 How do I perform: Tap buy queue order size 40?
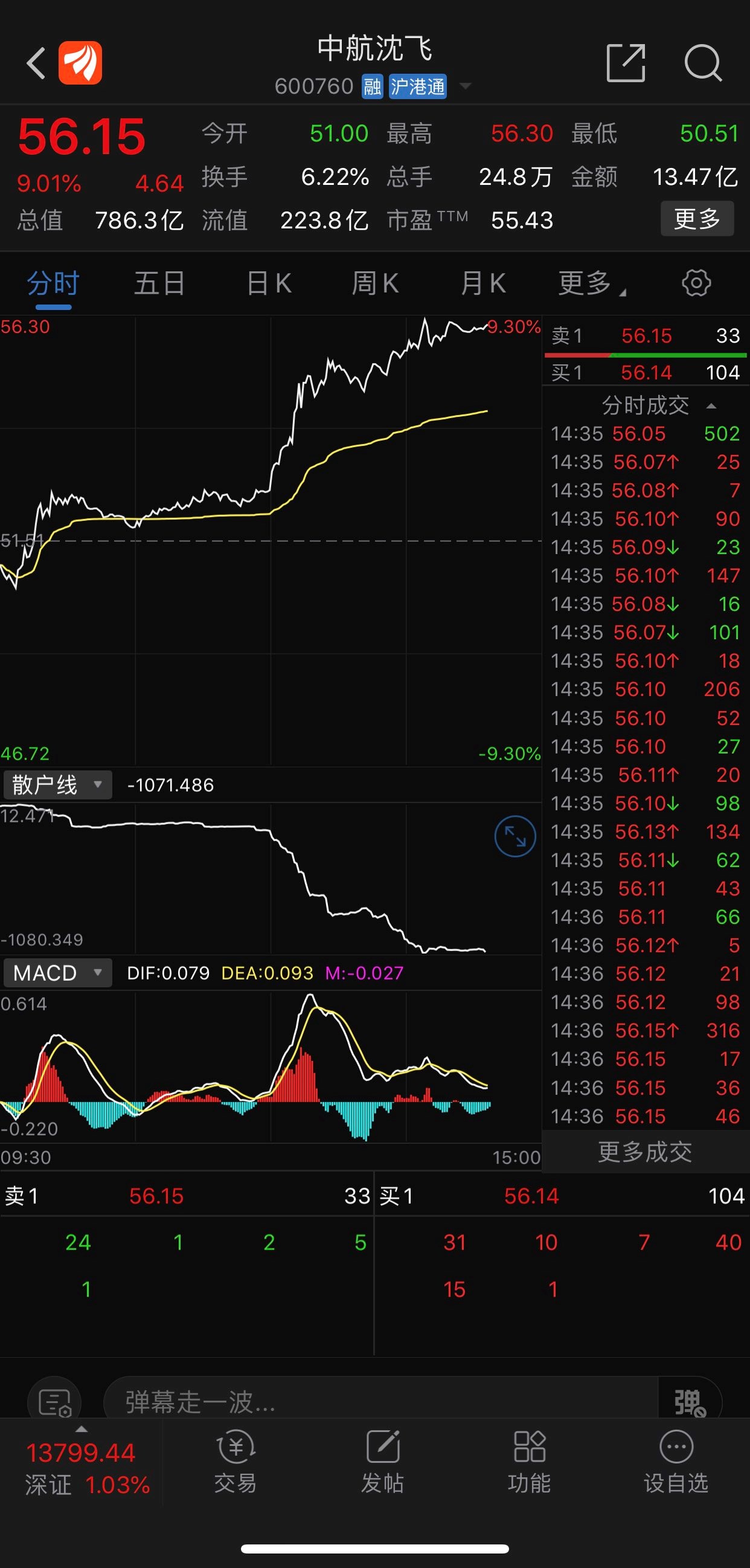728,1242
